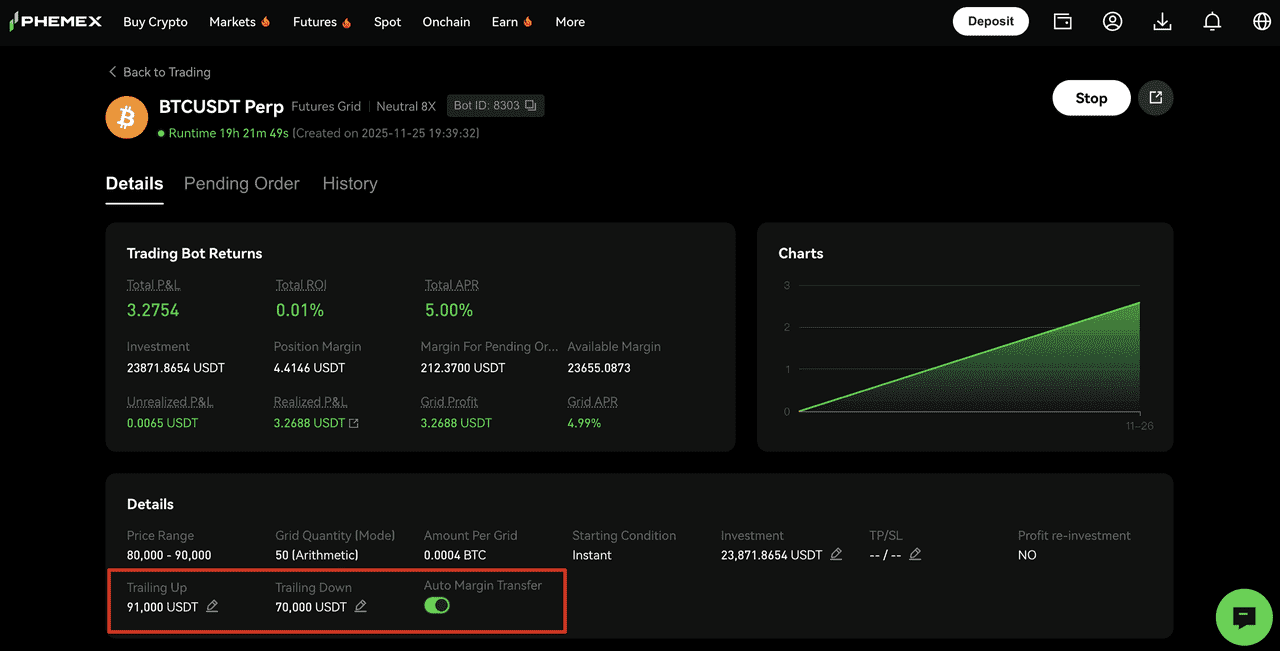The width and height of the screenshot is (1280, 651).
Task: Open Realized P&L details link icon
Action: tap(353, 423)
